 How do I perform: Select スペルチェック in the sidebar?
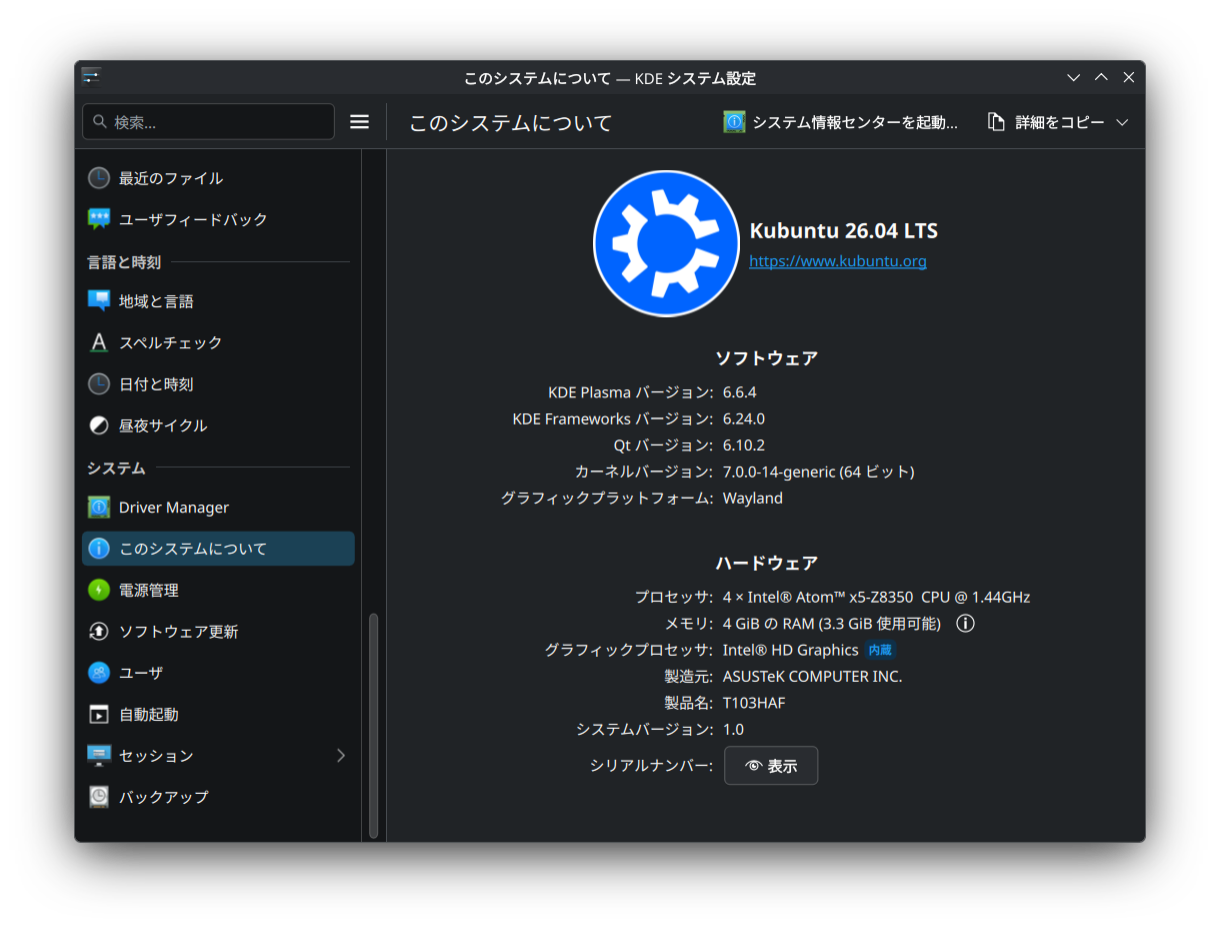point(218,343)
